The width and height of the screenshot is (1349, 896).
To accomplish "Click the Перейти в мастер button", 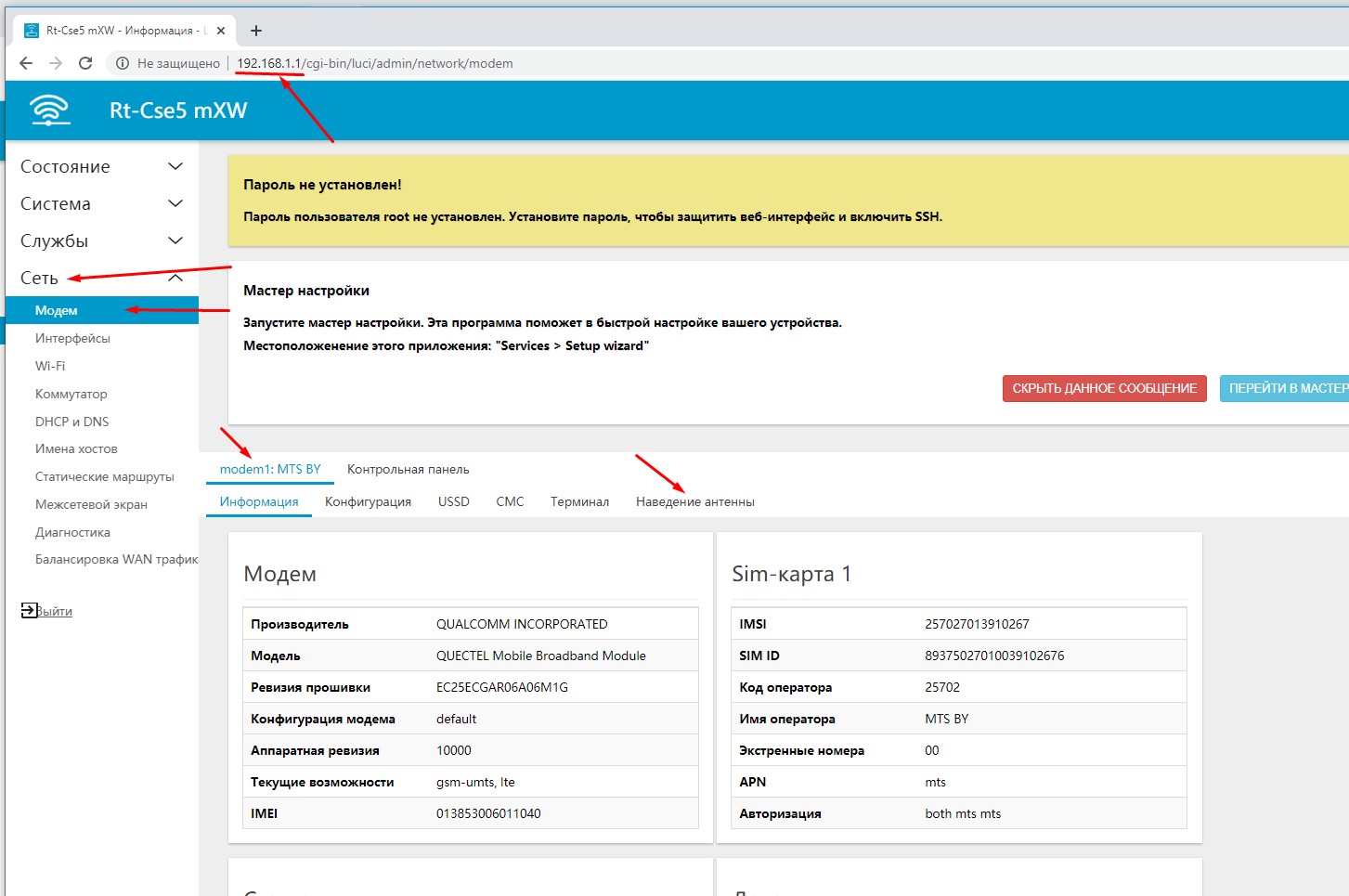I will coord(1286,388).
